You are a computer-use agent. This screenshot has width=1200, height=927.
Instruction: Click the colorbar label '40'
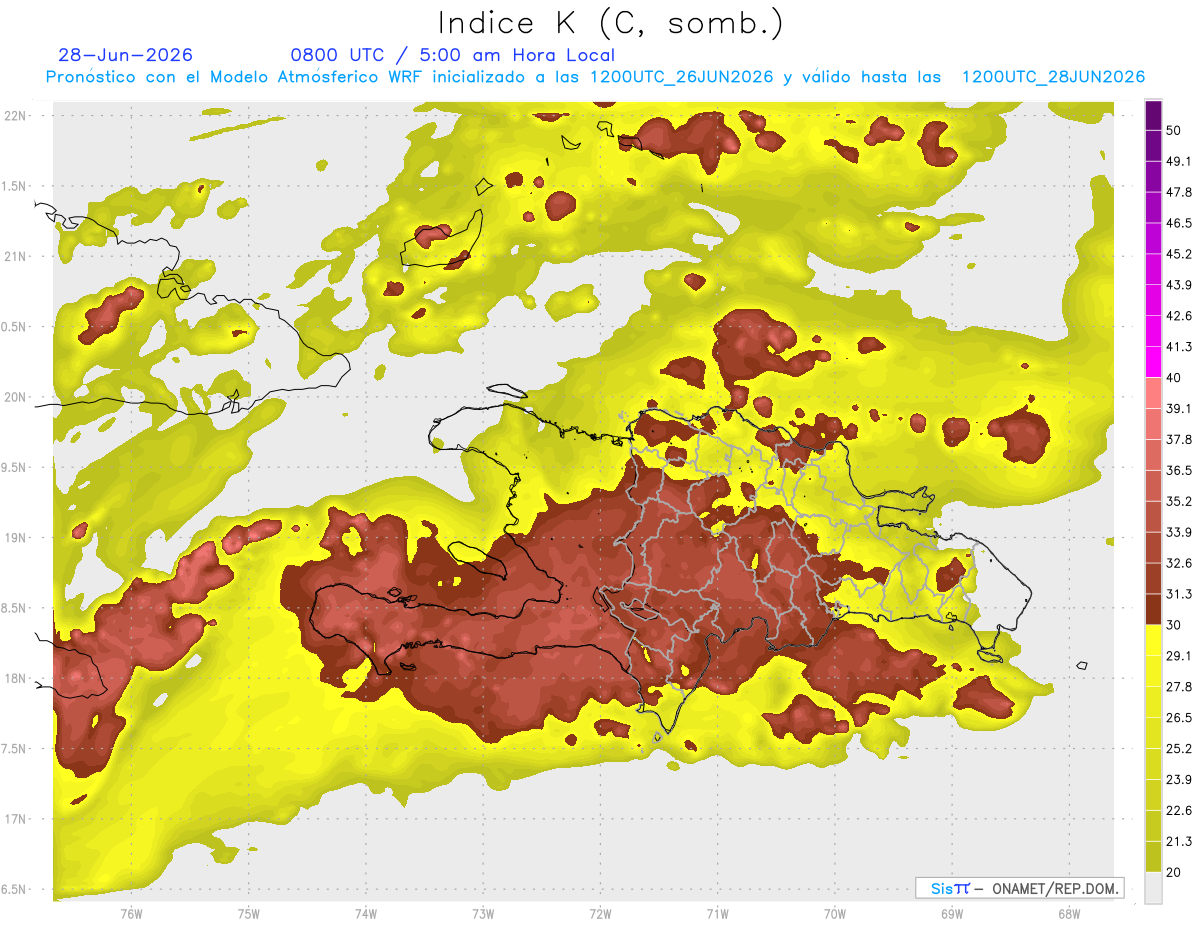(1175, 378)
